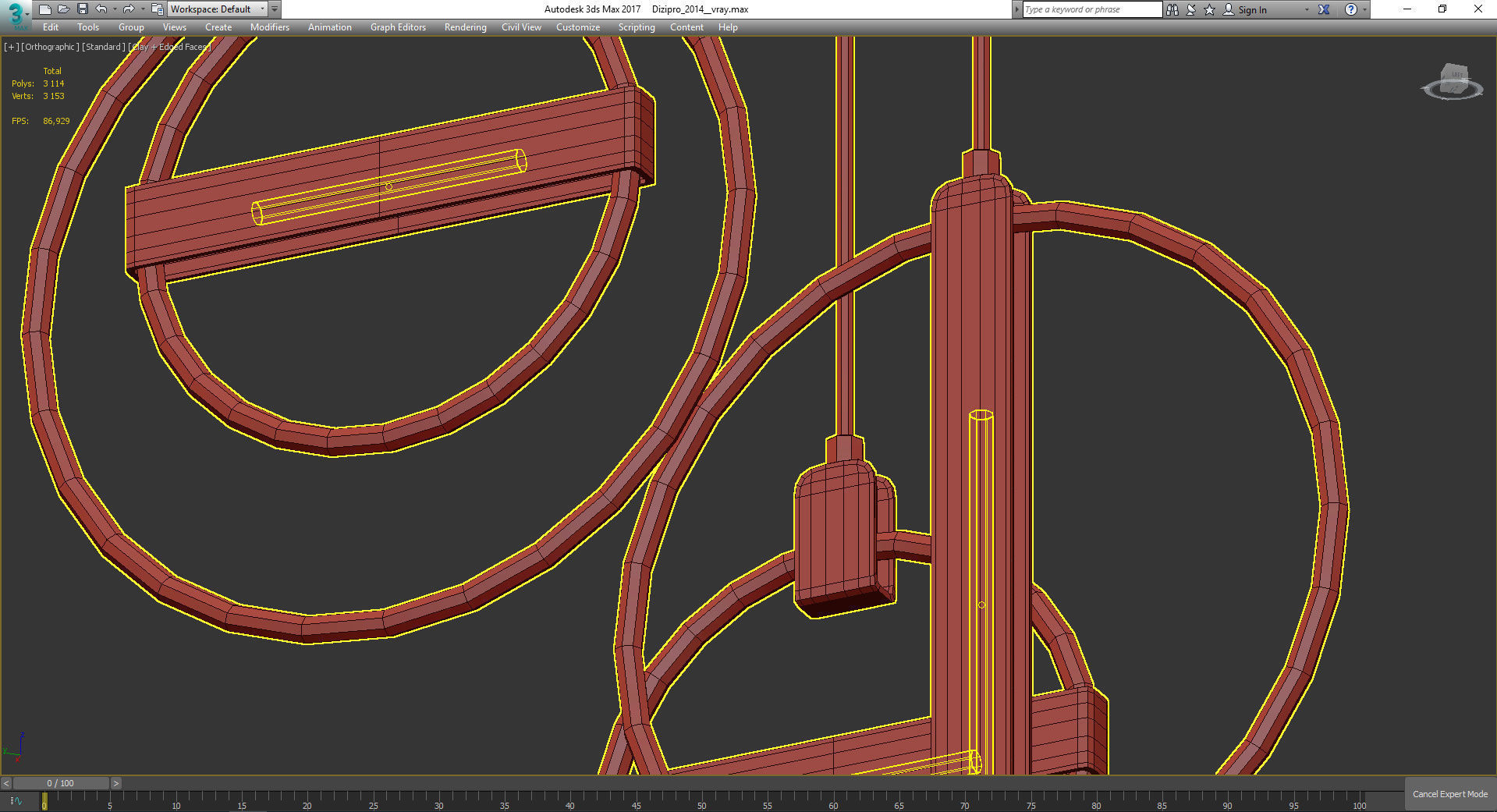Expand the Help menu dropdown arrow
1497x812 pixels.
1364,10
